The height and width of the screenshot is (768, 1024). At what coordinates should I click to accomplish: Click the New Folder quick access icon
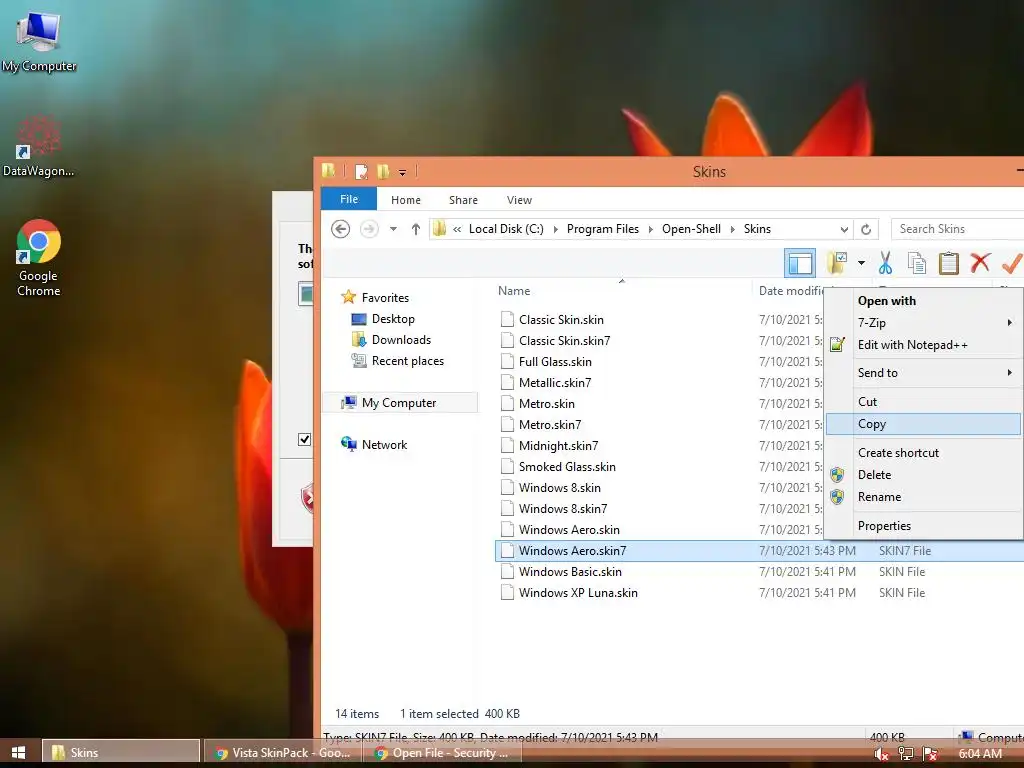point(383,172)
